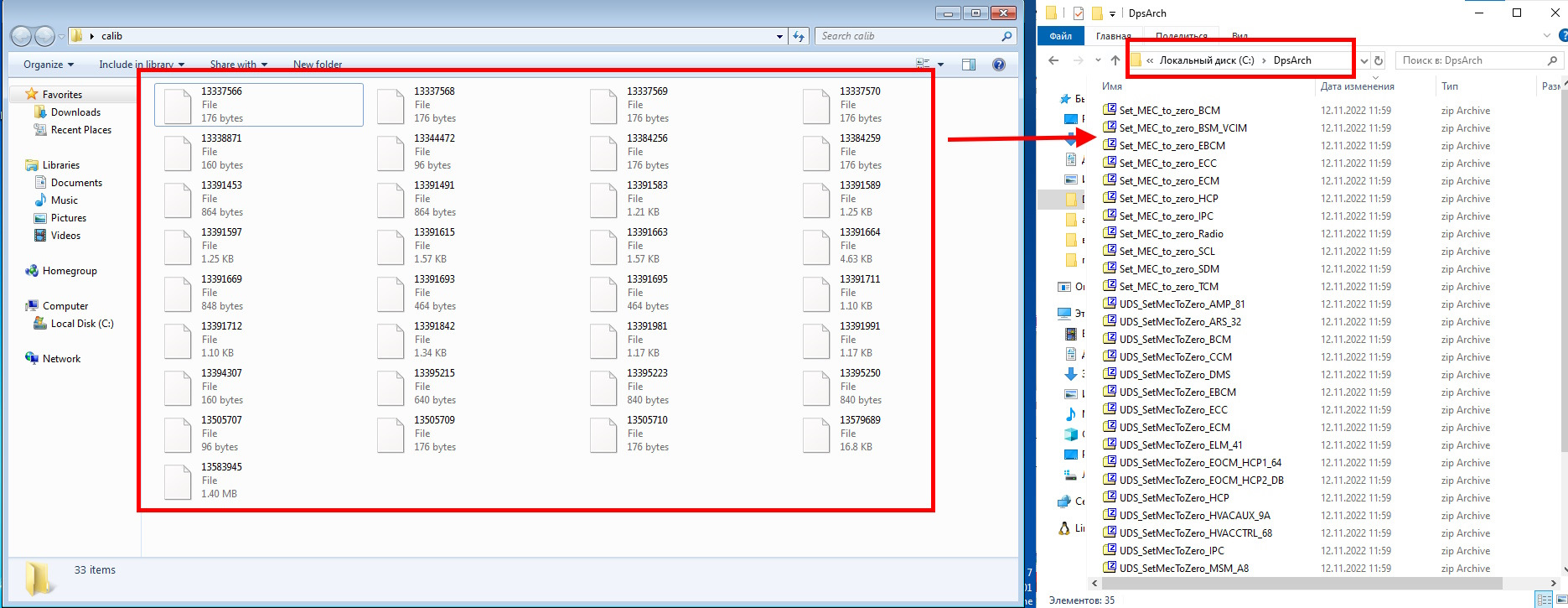The width and height of the screenshot is (1568, 608).
Task: Open recent locations dropdown in DpsArch
Action: [x=1098, y=60]
